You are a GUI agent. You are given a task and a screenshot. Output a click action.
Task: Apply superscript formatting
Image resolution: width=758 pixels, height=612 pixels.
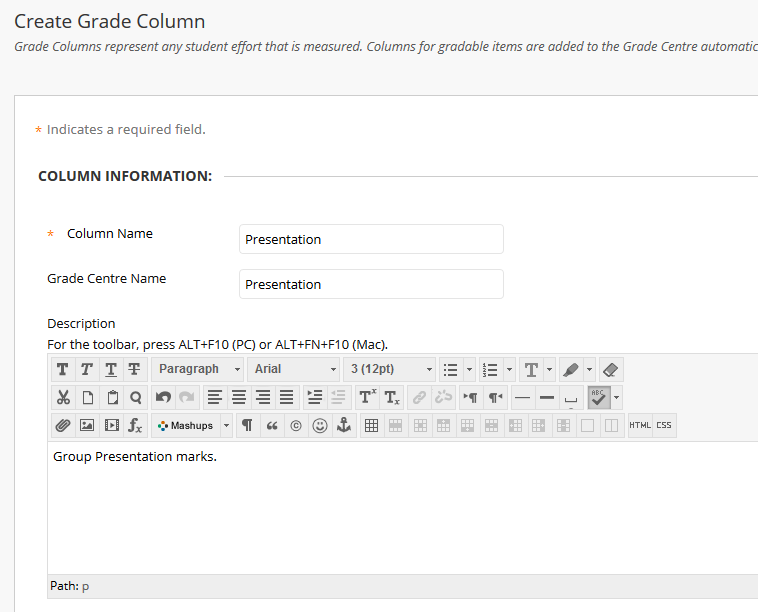[367, 398]
